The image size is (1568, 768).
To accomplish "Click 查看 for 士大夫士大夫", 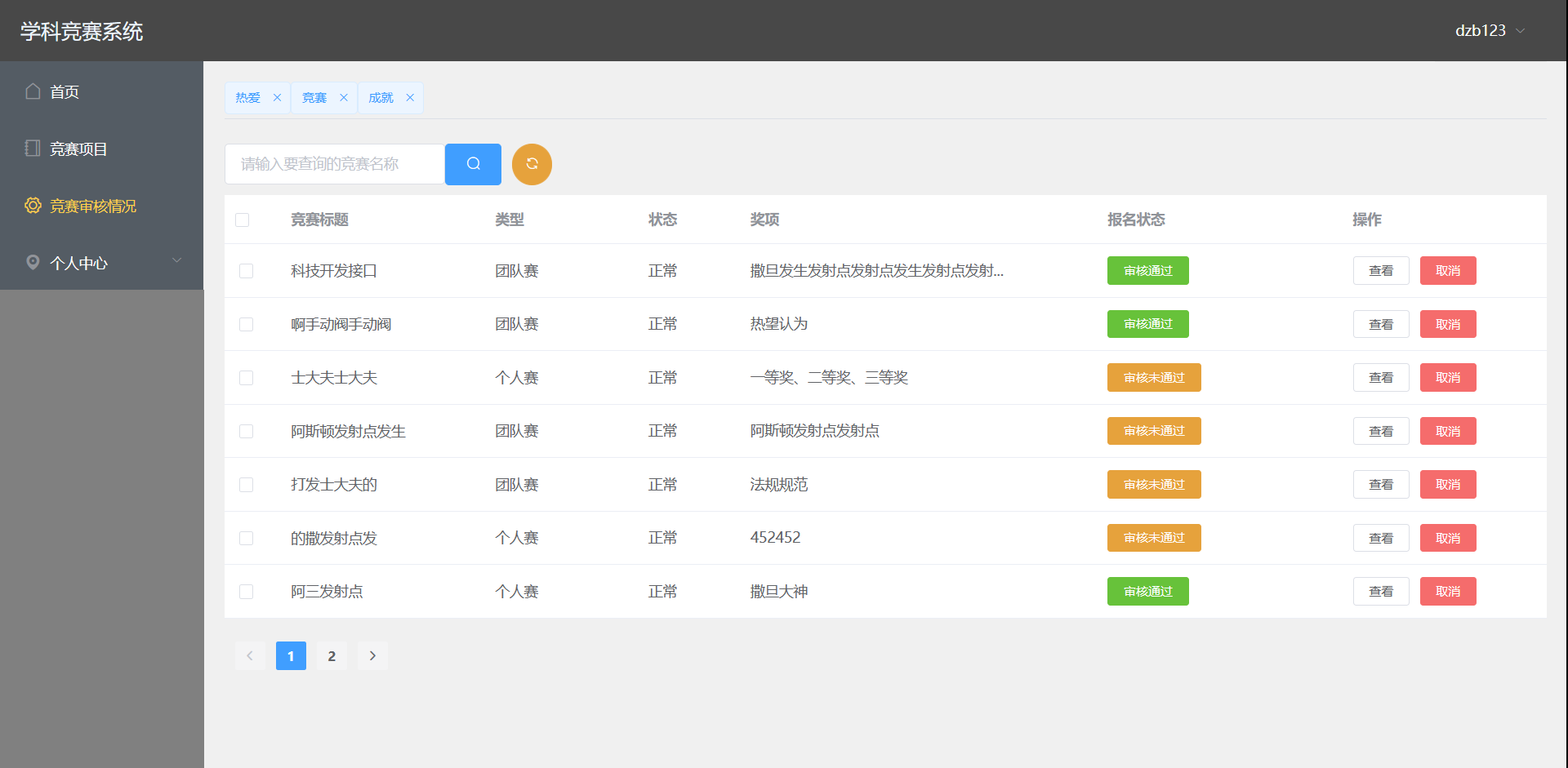I will pos(1381,378).
